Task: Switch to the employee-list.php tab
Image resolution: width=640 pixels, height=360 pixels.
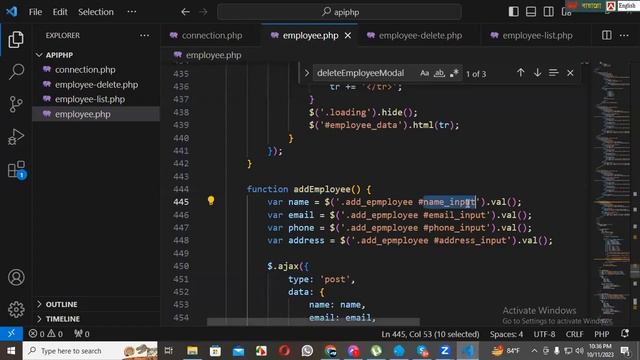Action: (537, 36)
